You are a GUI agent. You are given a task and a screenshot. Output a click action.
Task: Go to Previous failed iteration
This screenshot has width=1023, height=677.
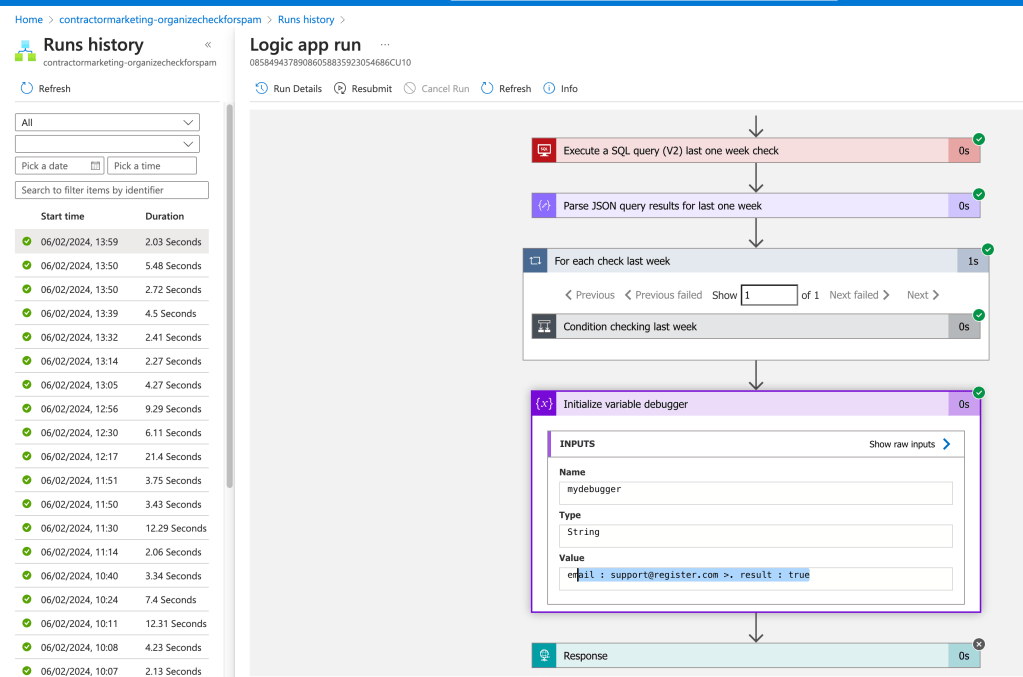pos(663,295)
